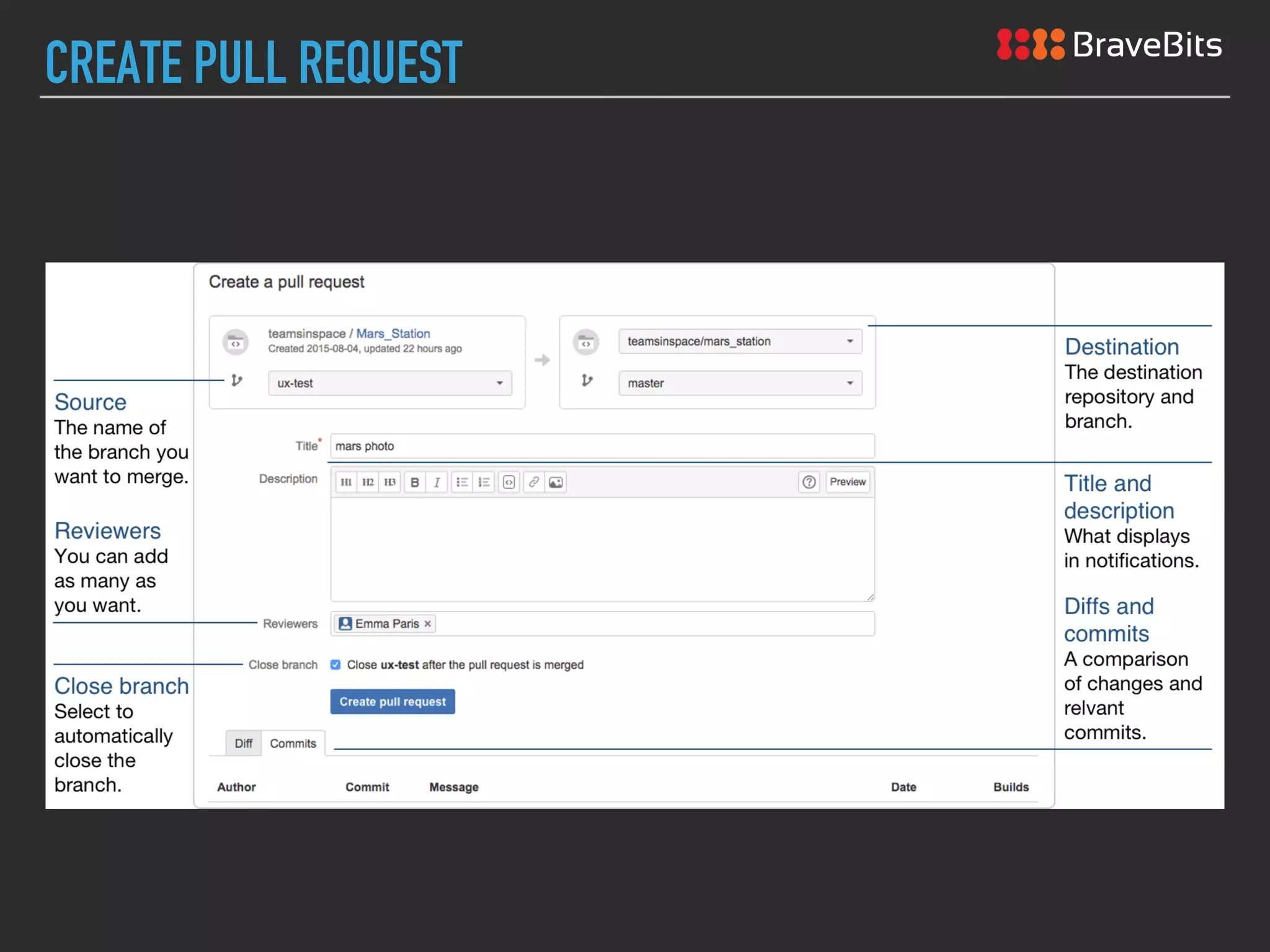The image size is (1270, 952).
Task: Open the markdown help icon
Action: 809,482
